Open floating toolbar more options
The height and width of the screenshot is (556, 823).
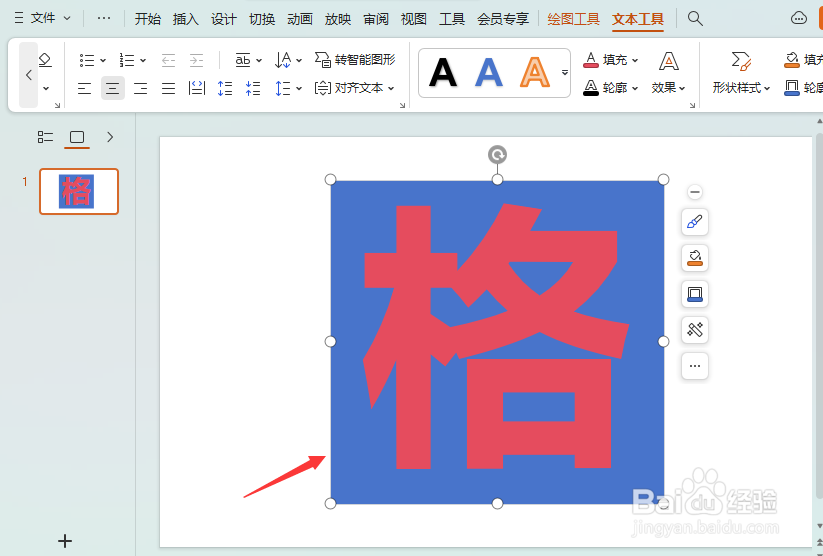694,366
